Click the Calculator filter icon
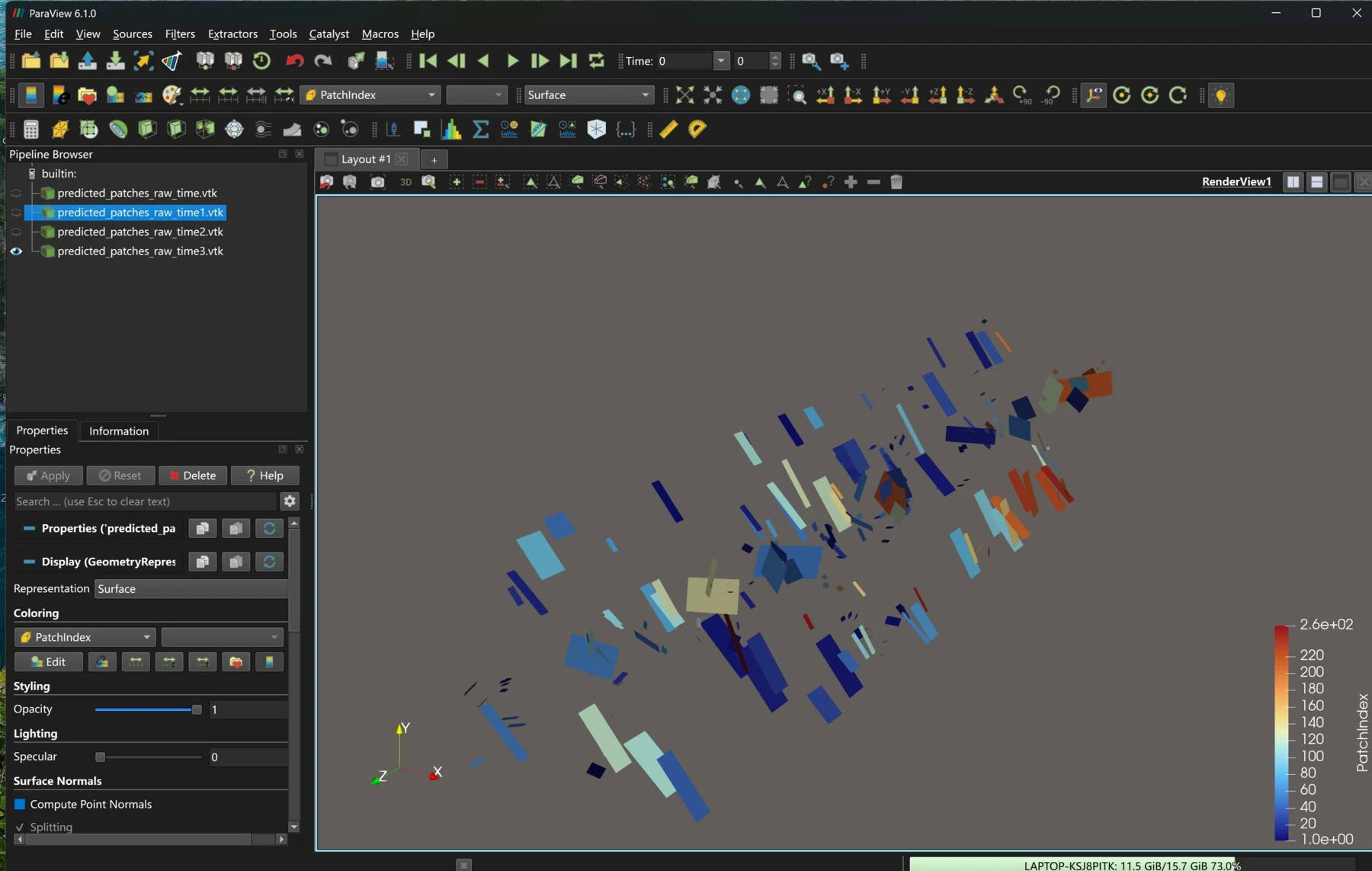The height and width of the screenshot is (871, 1372). pyautogui.click(x=31, y=130)
